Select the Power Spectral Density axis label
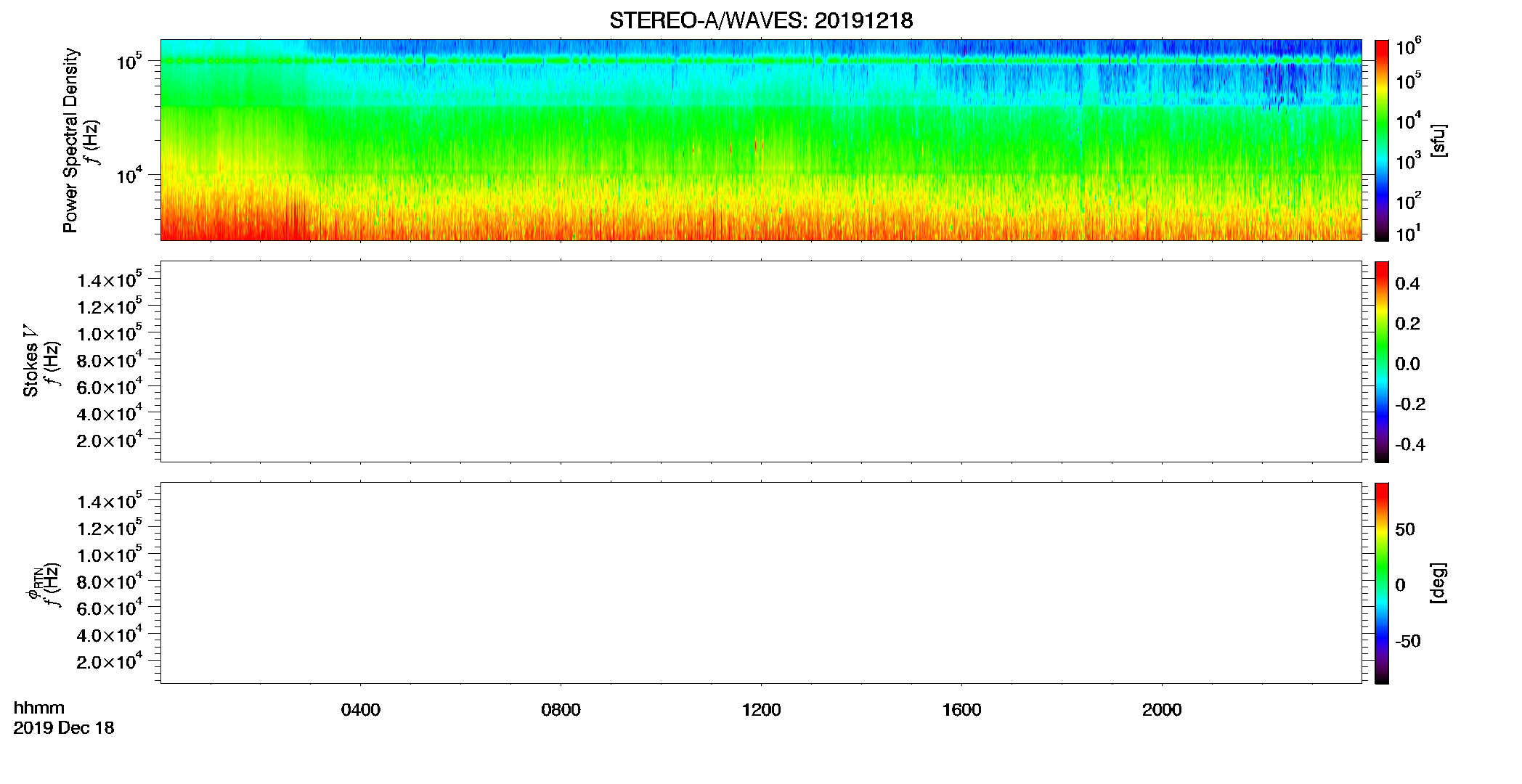Image resolution: width=1522 pixels, height=784 pixels. tap(70, 140)
